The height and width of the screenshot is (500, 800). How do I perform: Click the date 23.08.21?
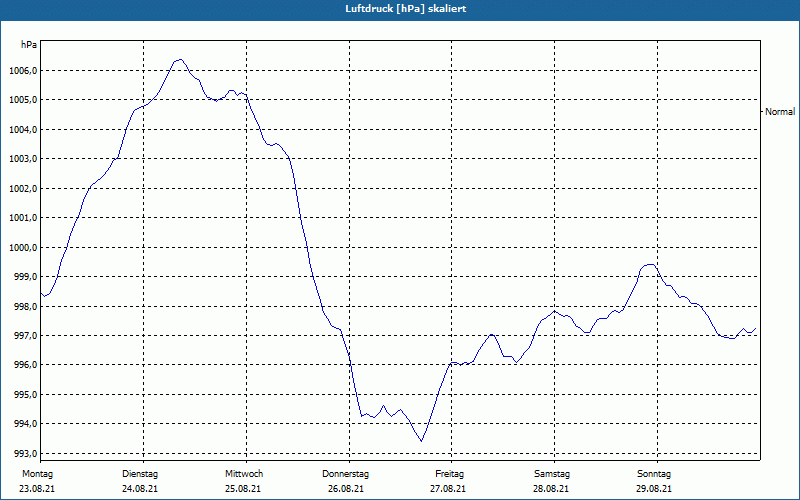pos(37,489)
